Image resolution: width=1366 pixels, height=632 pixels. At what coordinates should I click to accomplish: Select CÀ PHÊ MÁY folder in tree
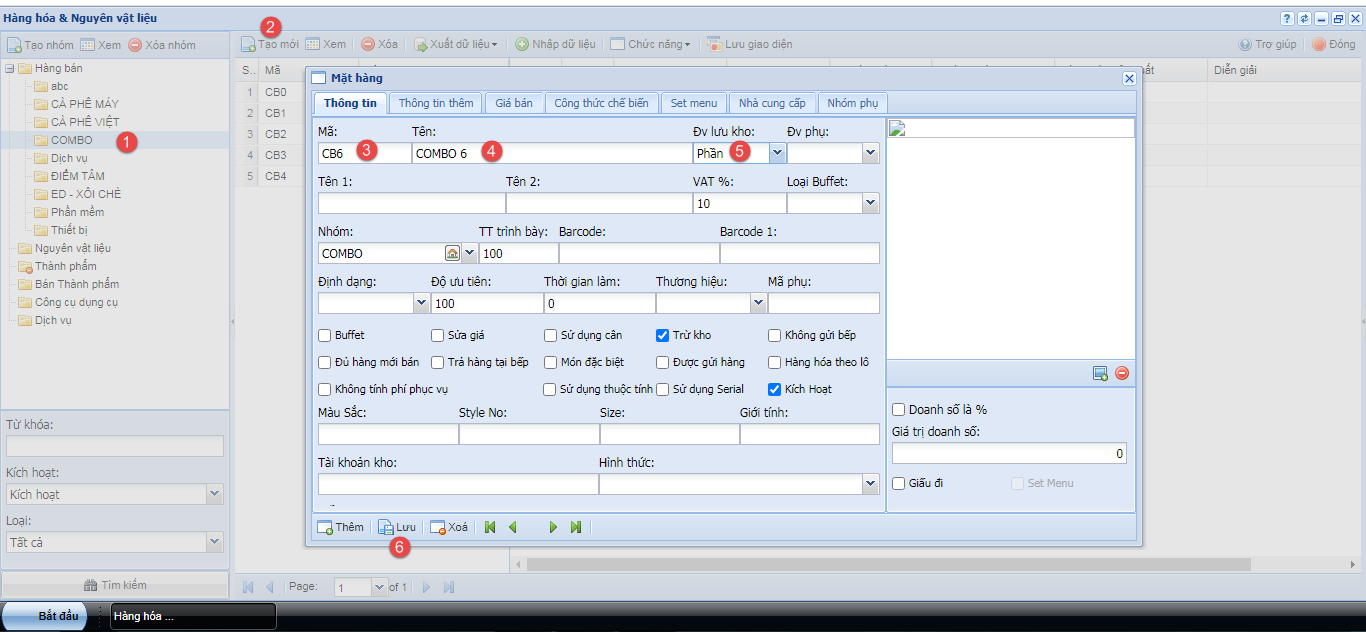(85, 104)
